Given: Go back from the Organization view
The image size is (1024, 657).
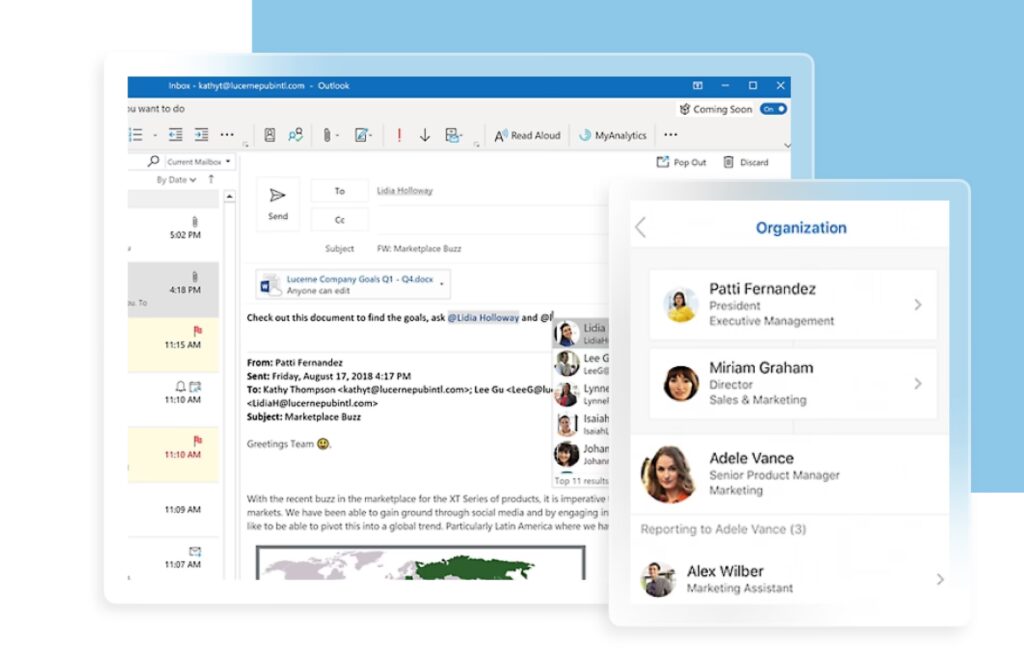Looking at the screenshot, I should 641,228.
